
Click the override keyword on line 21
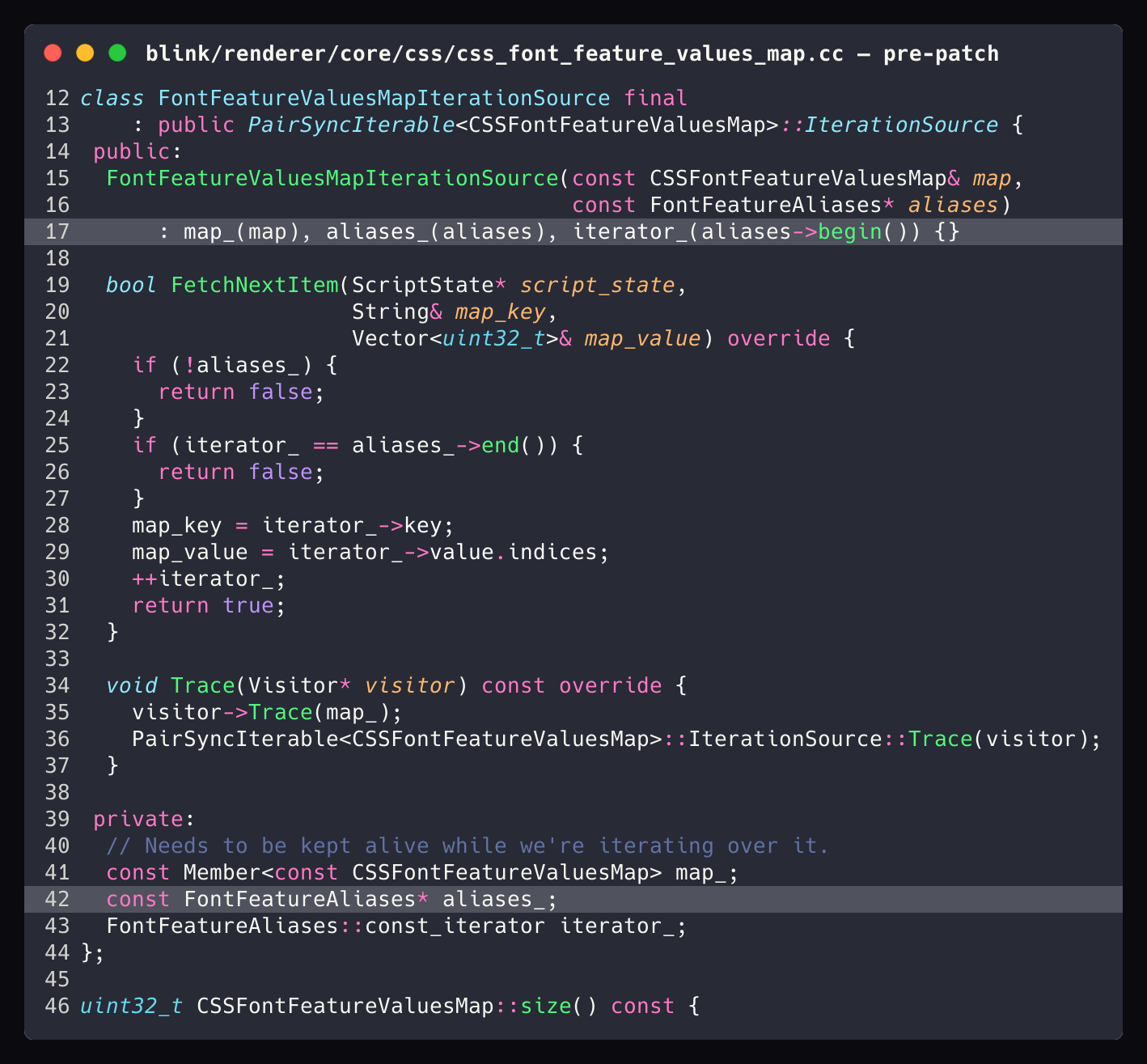777,338
